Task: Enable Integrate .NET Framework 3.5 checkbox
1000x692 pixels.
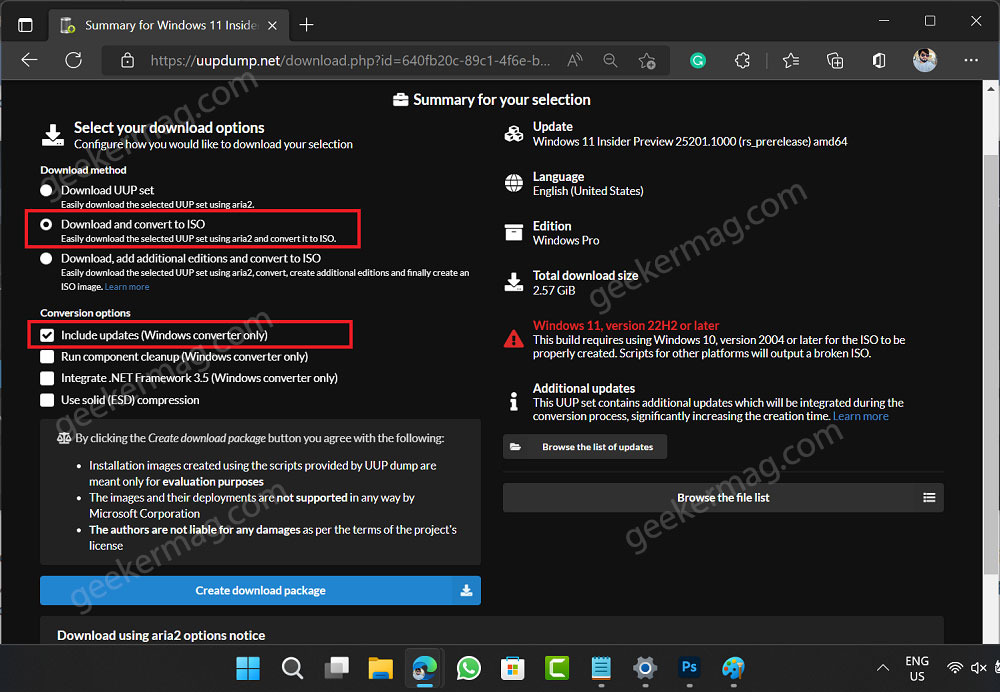Action: coord(47,378)
